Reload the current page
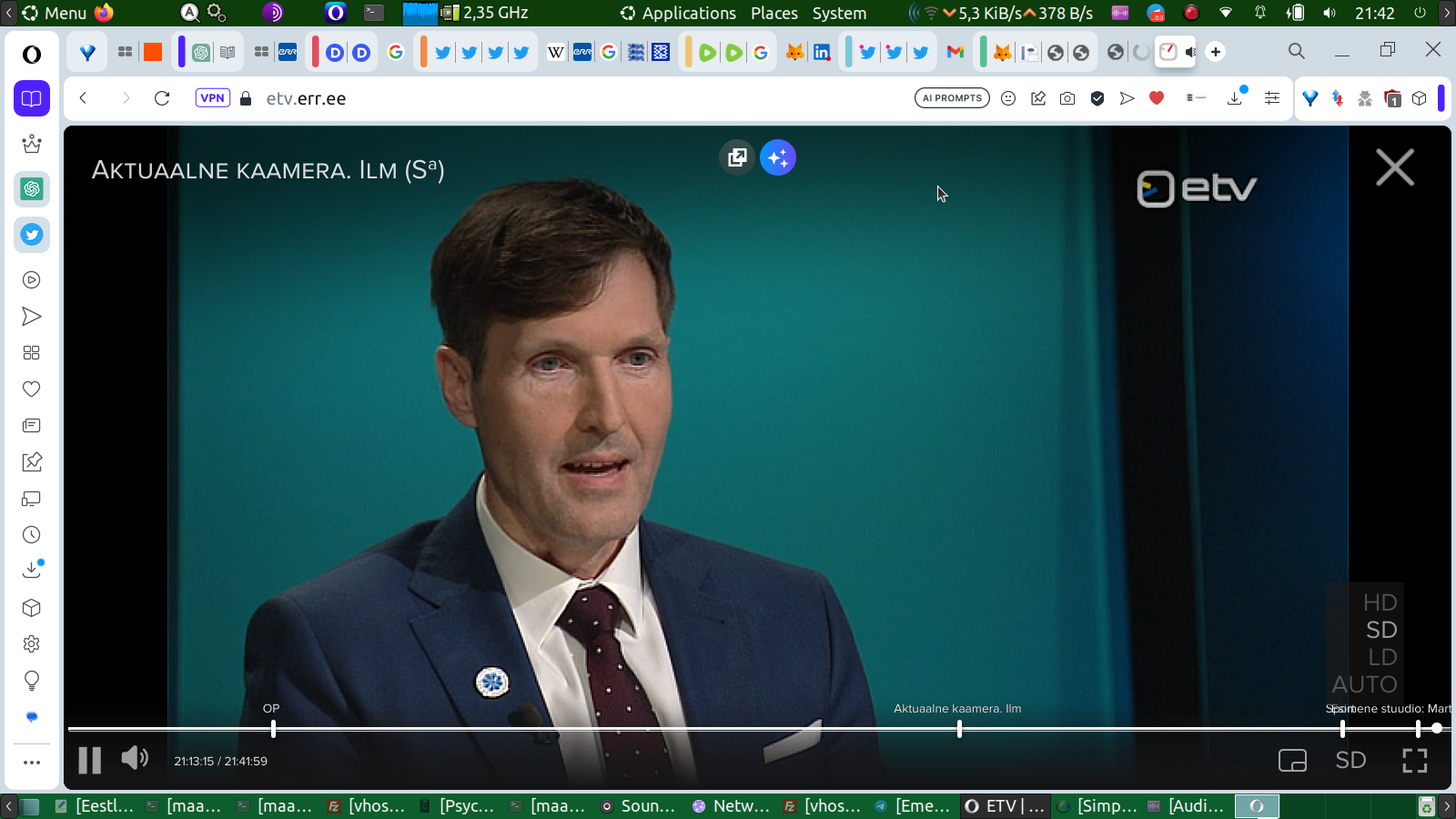The height and width of the screenshot is (819, 1456). [x=162, y=98]
